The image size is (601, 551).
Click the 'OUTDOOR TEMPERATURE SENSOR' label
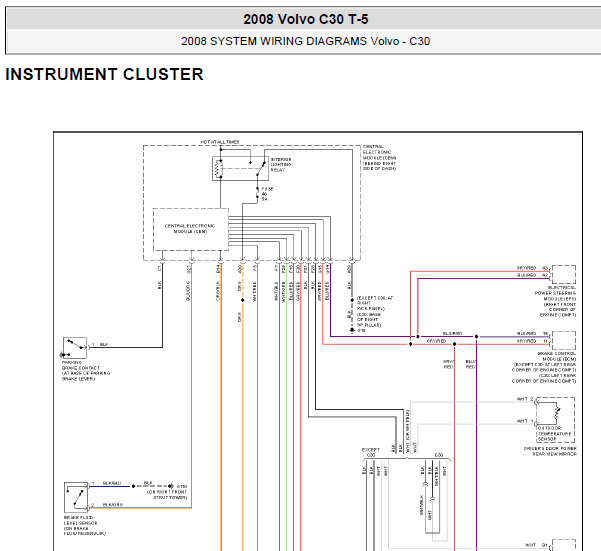tap(555, 433)
